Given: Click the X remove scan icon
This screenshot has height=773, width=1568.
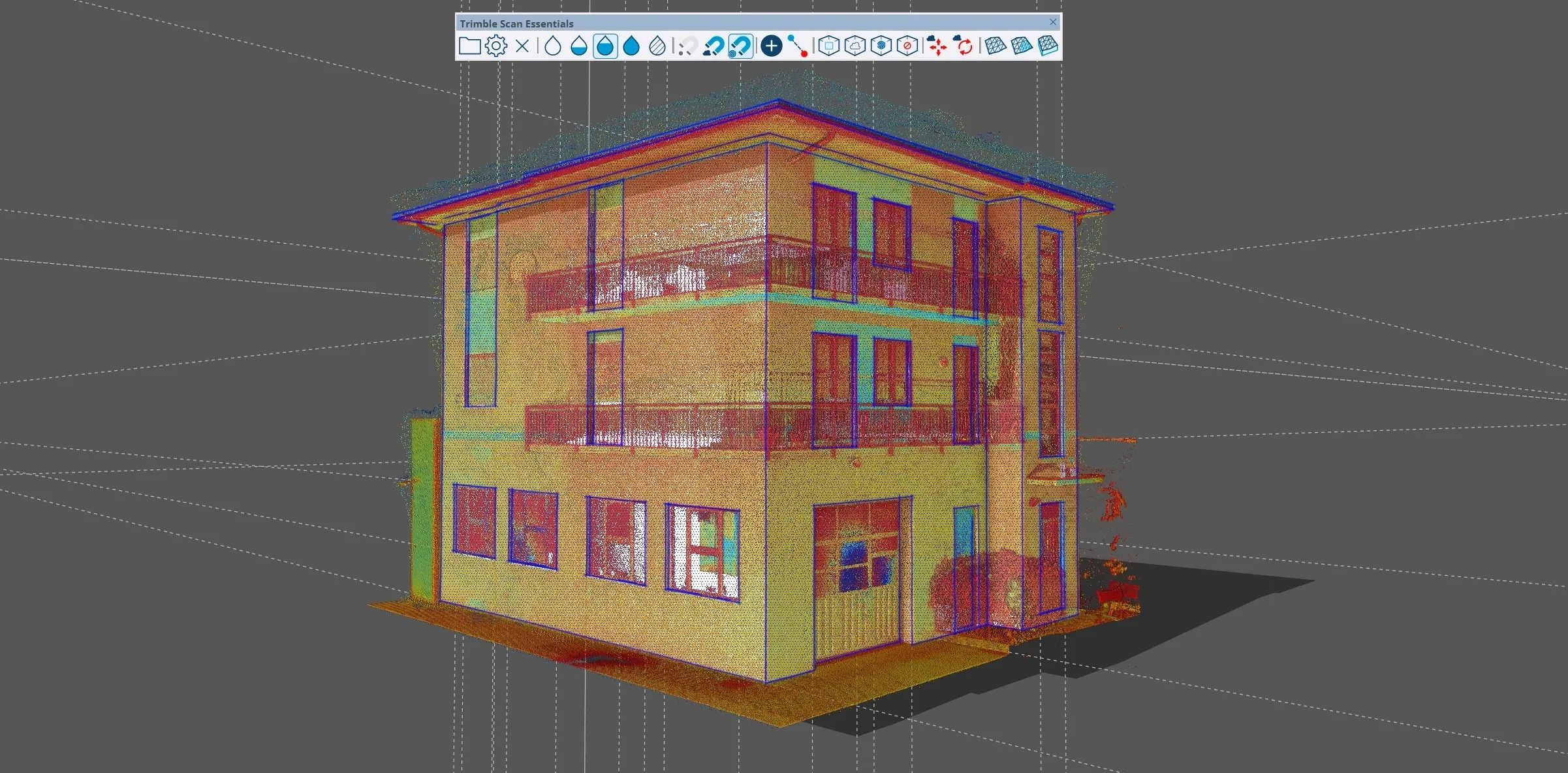Looking at the screenshot, I should [522, 46].
